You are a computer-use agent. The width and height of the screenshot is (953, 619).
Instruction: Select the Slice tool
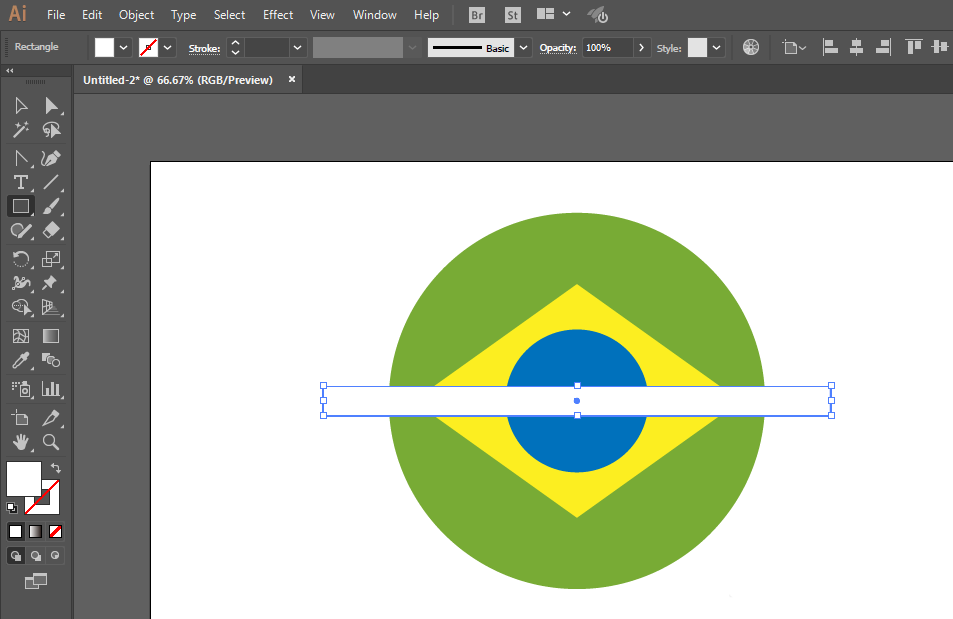tap(51, 418)
